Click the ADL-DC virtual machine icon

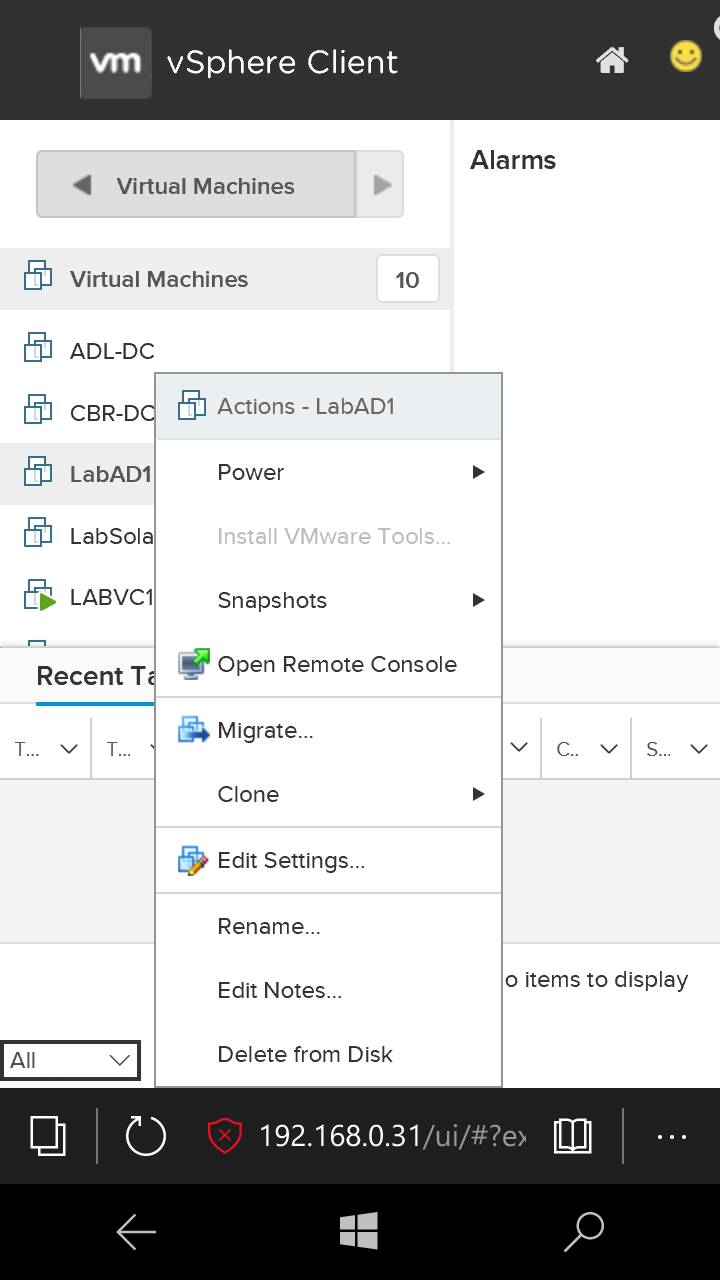coord(38,348)
